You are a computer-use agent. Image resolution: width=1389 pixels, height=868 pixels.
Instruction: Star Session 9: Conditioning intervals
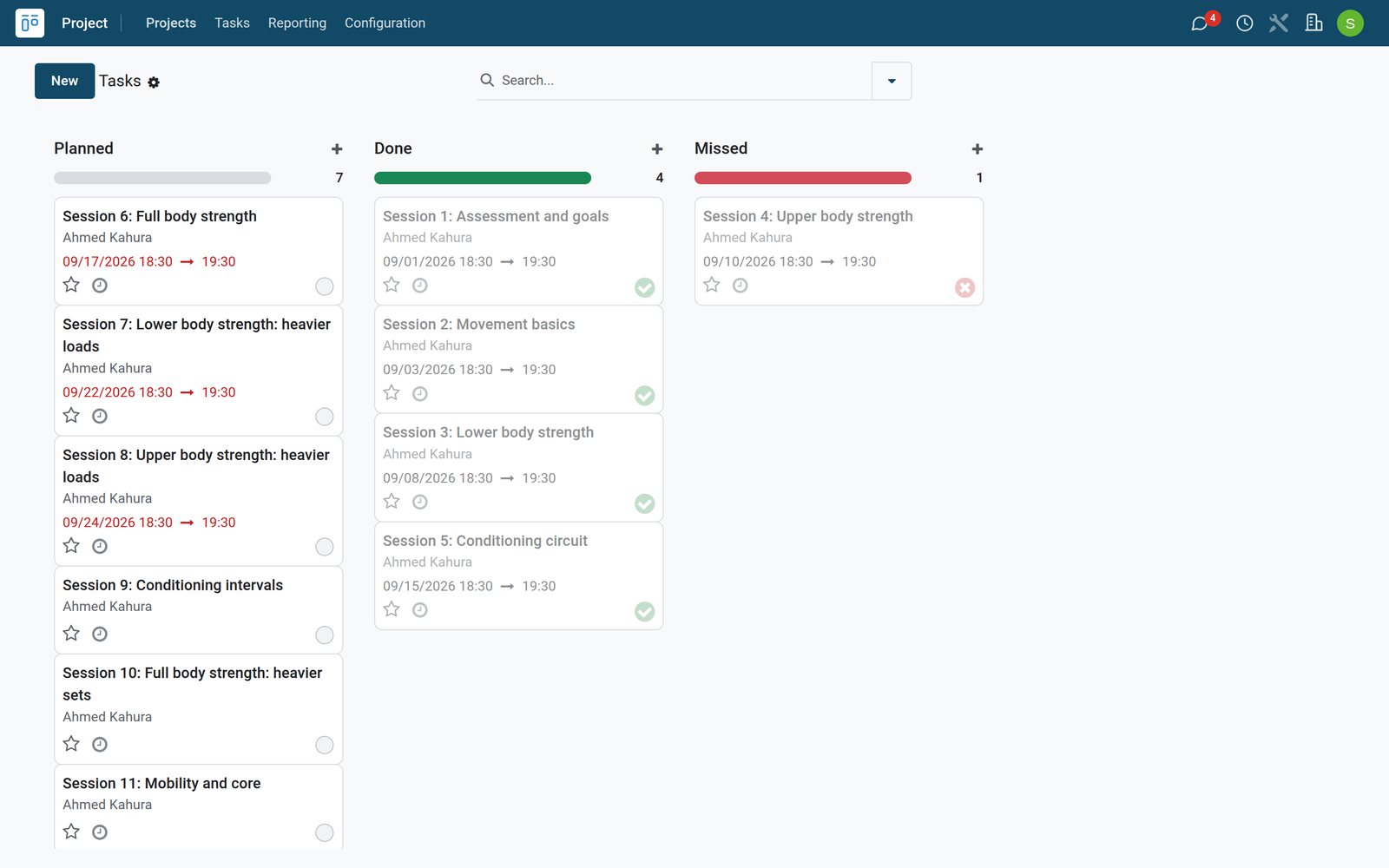coord(71,634)
